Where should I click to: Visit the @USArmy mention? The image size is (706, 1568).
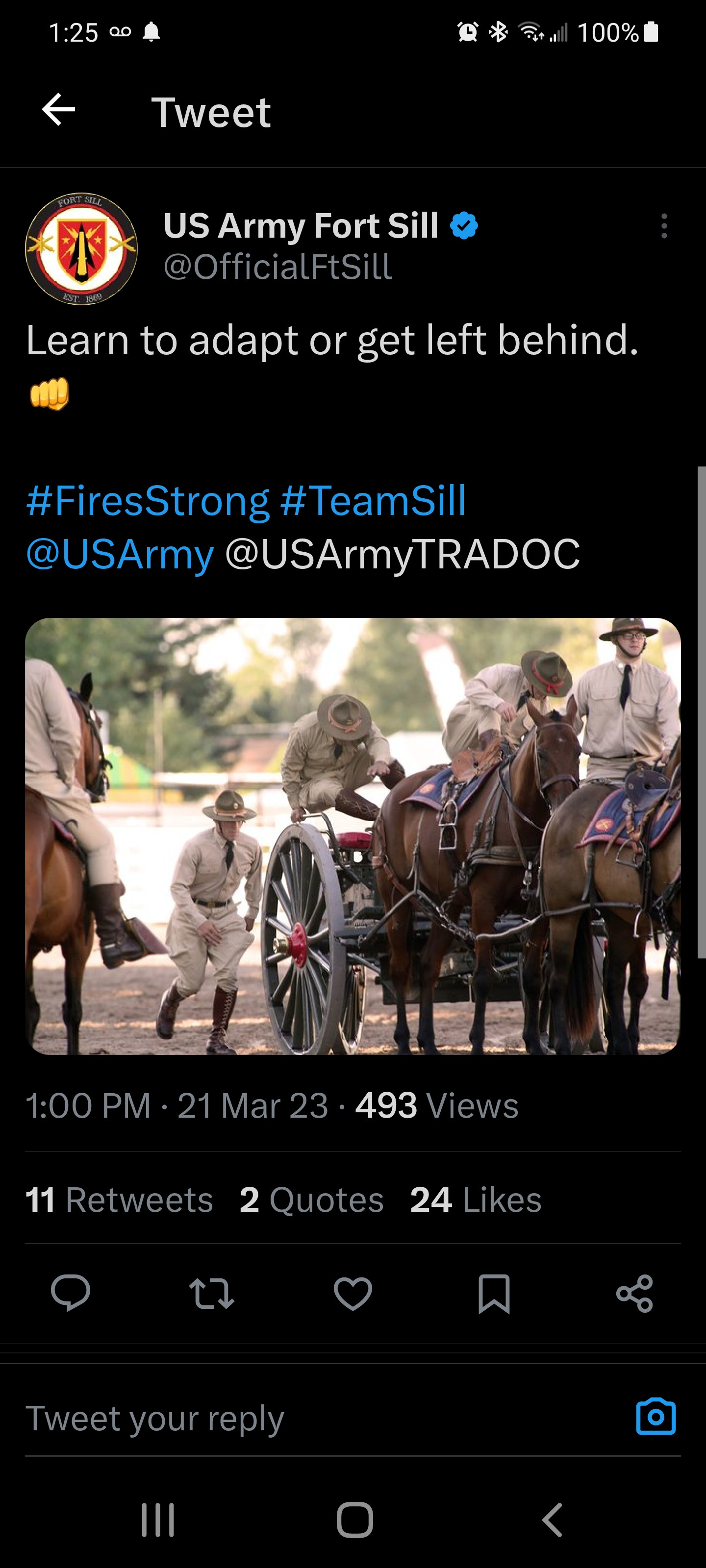click(120, 554)
